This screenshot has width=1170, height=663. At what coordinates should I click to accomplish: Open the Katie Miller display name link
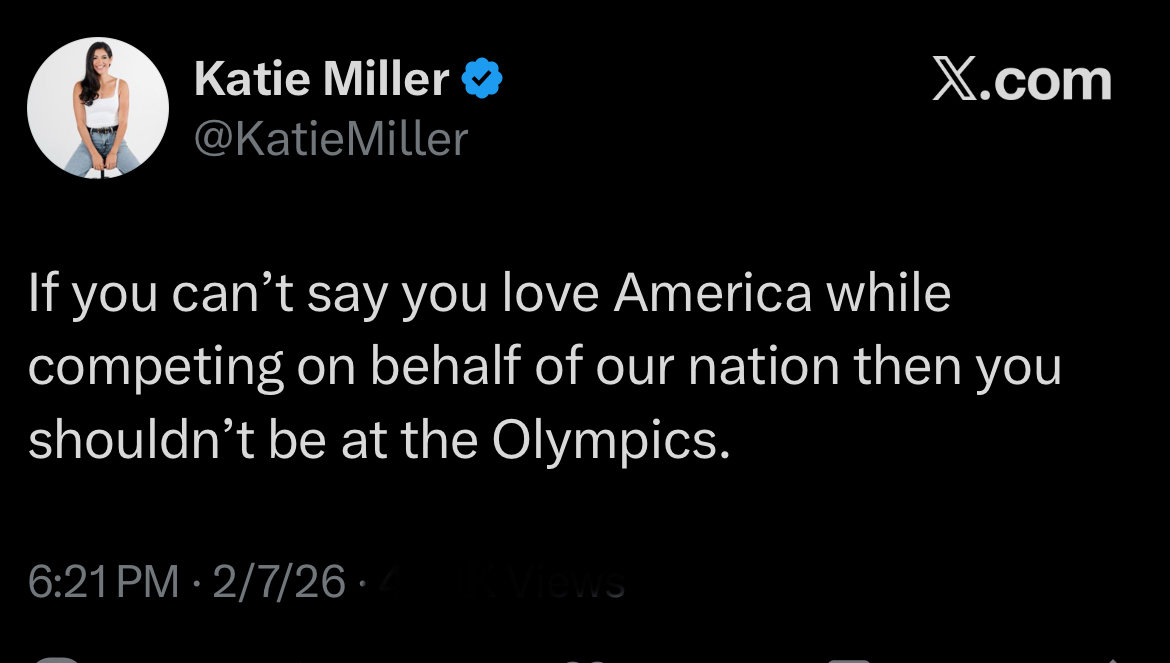click(x=321, y=78)
